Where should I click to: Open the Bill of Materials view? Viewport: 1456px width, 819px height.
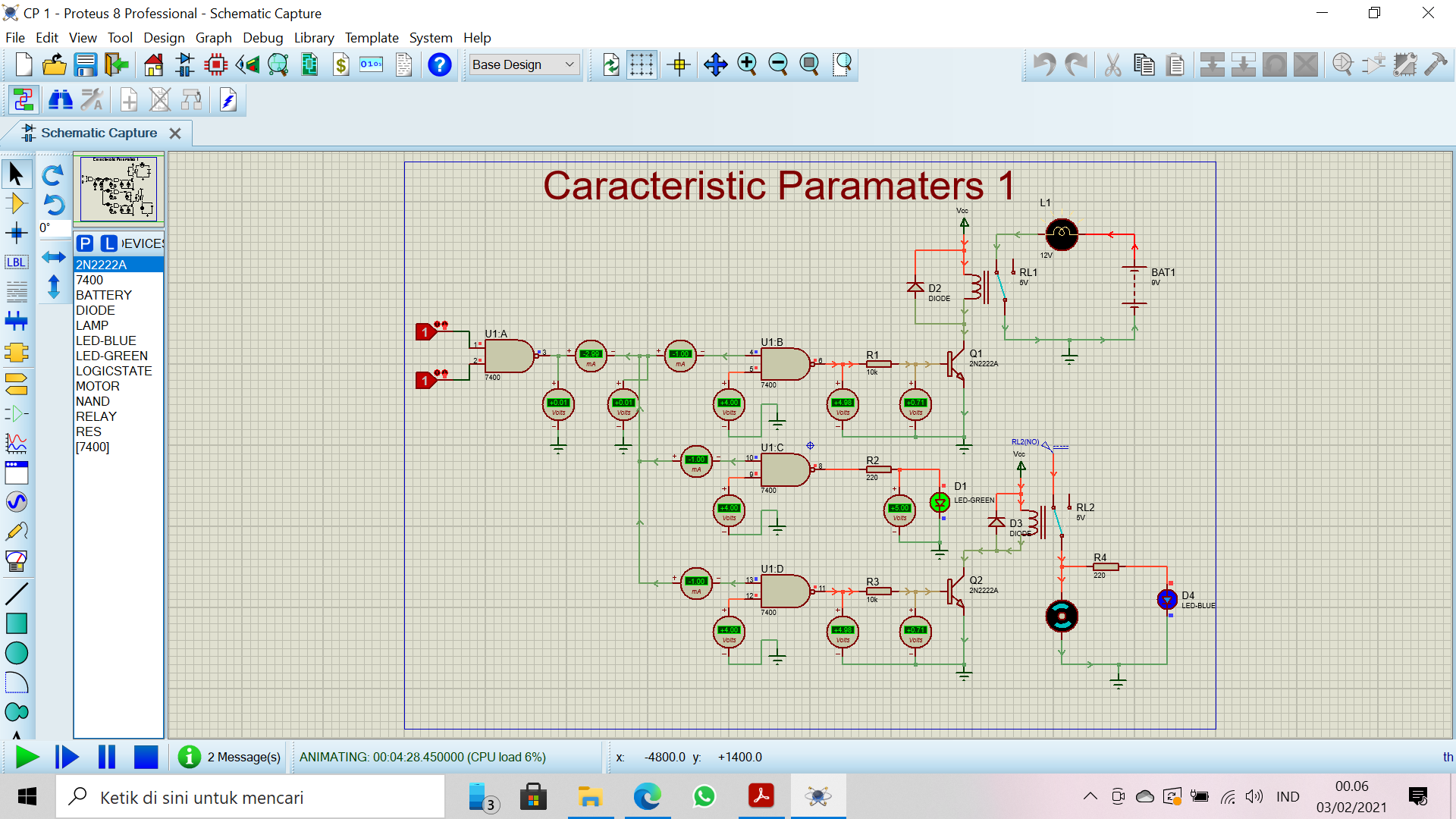tap(340, 64)
